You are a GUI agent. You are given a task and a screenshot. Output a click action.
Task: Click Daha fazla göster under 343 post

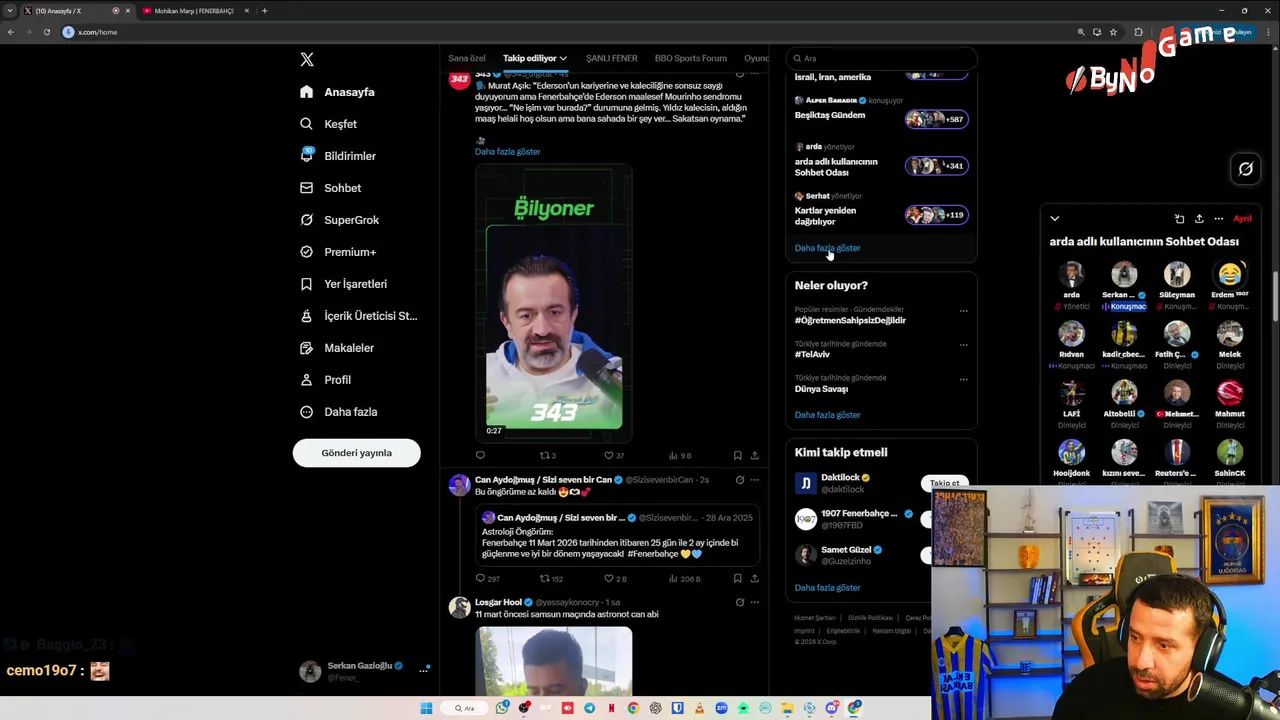tap(507, 152)
